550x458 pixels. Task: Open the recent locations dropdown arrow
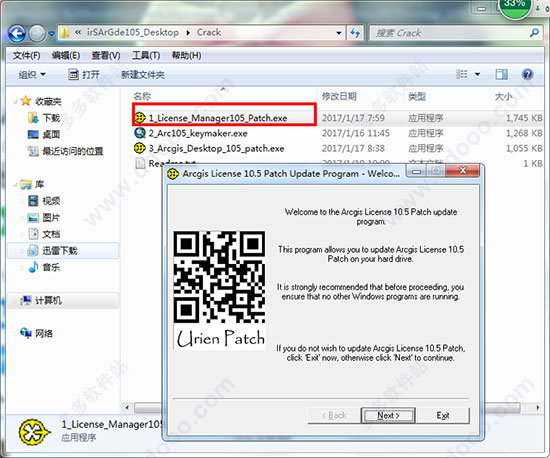point(52,34)
